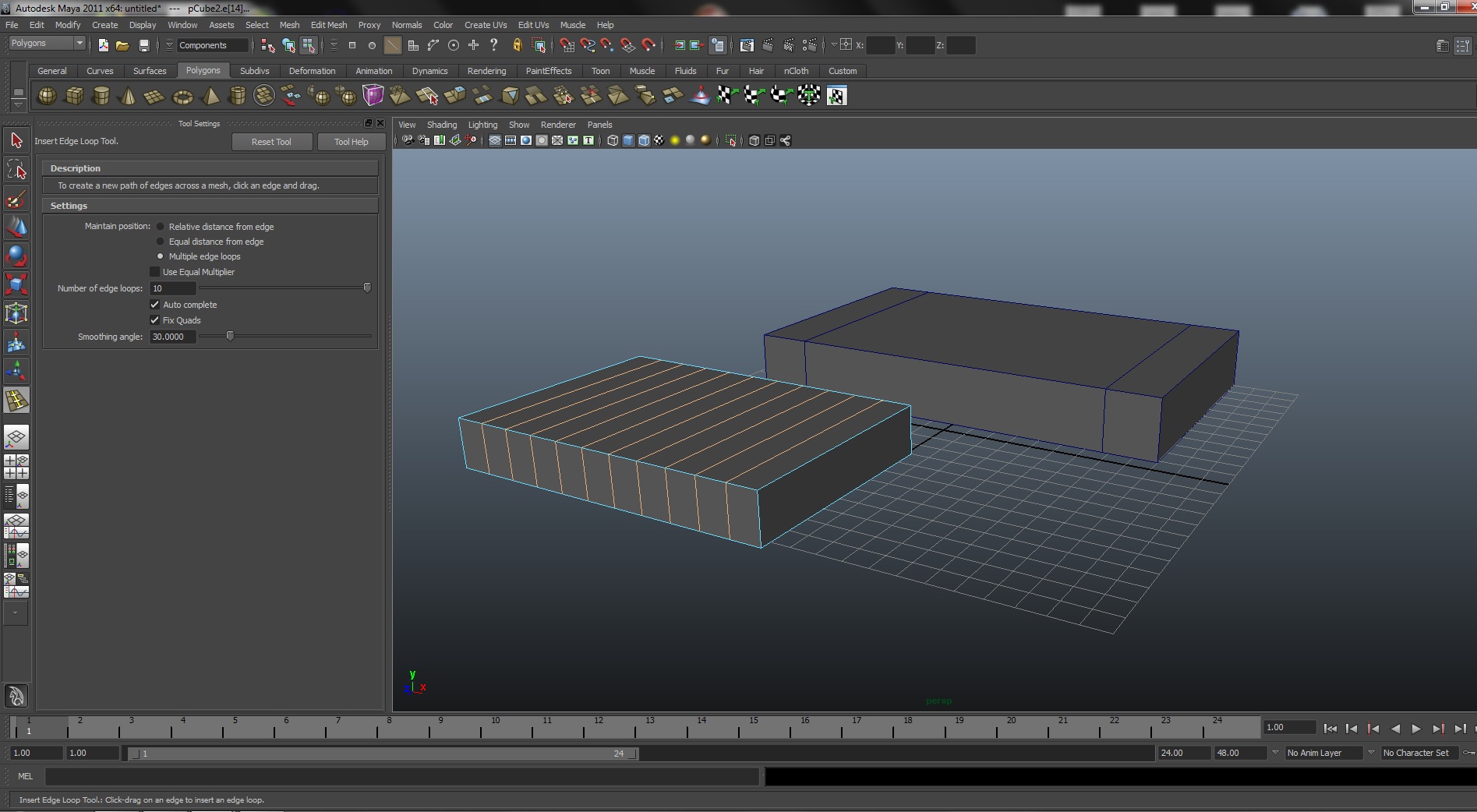The width and height of the screenshot is (1477, 812).
Task: Select the Lasso tool in toolbox
Action: click(x=16, y=170)
